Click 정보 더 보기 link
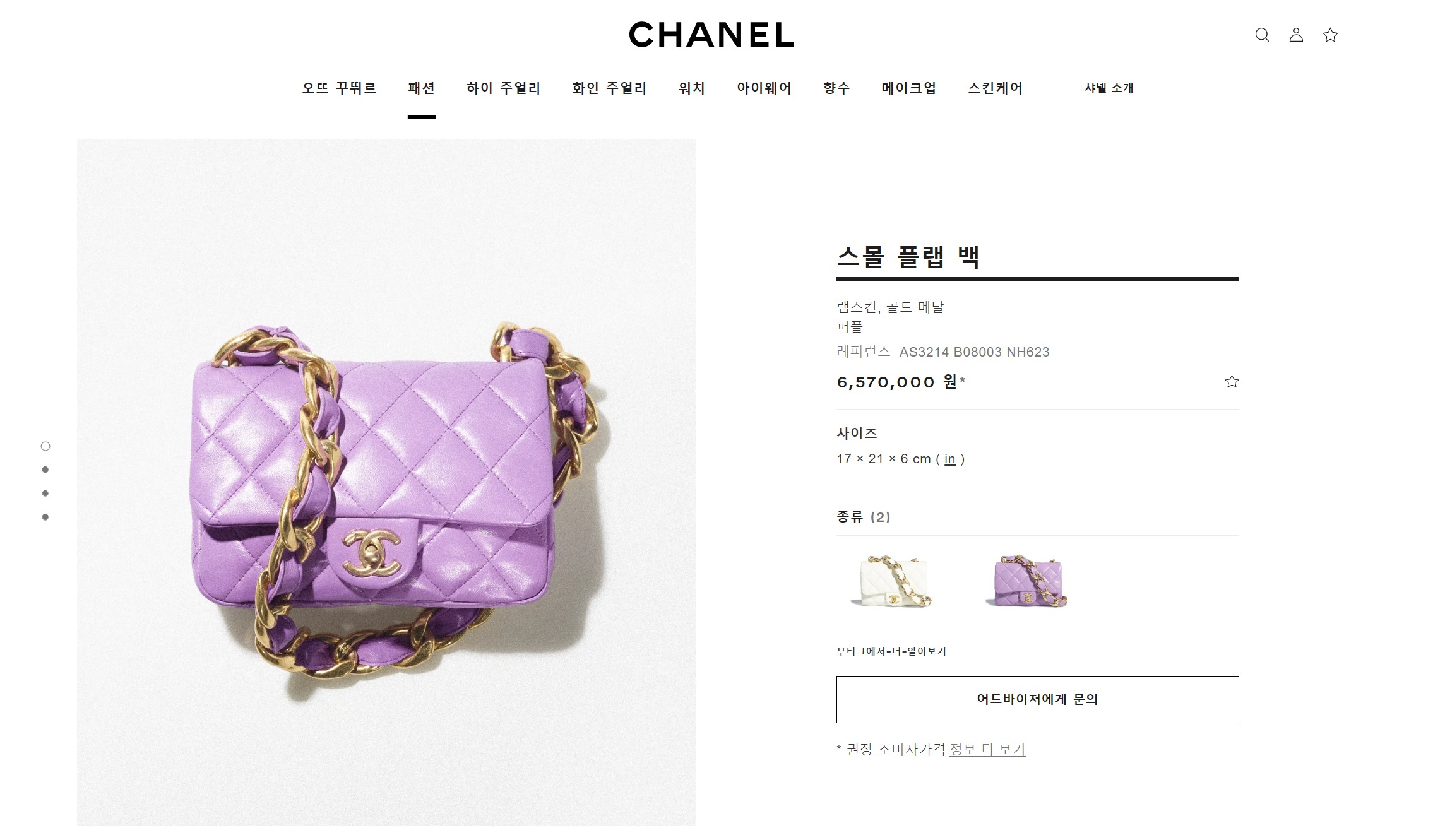The width and height of the screenshot is (1433, 840). coord(987,750)
